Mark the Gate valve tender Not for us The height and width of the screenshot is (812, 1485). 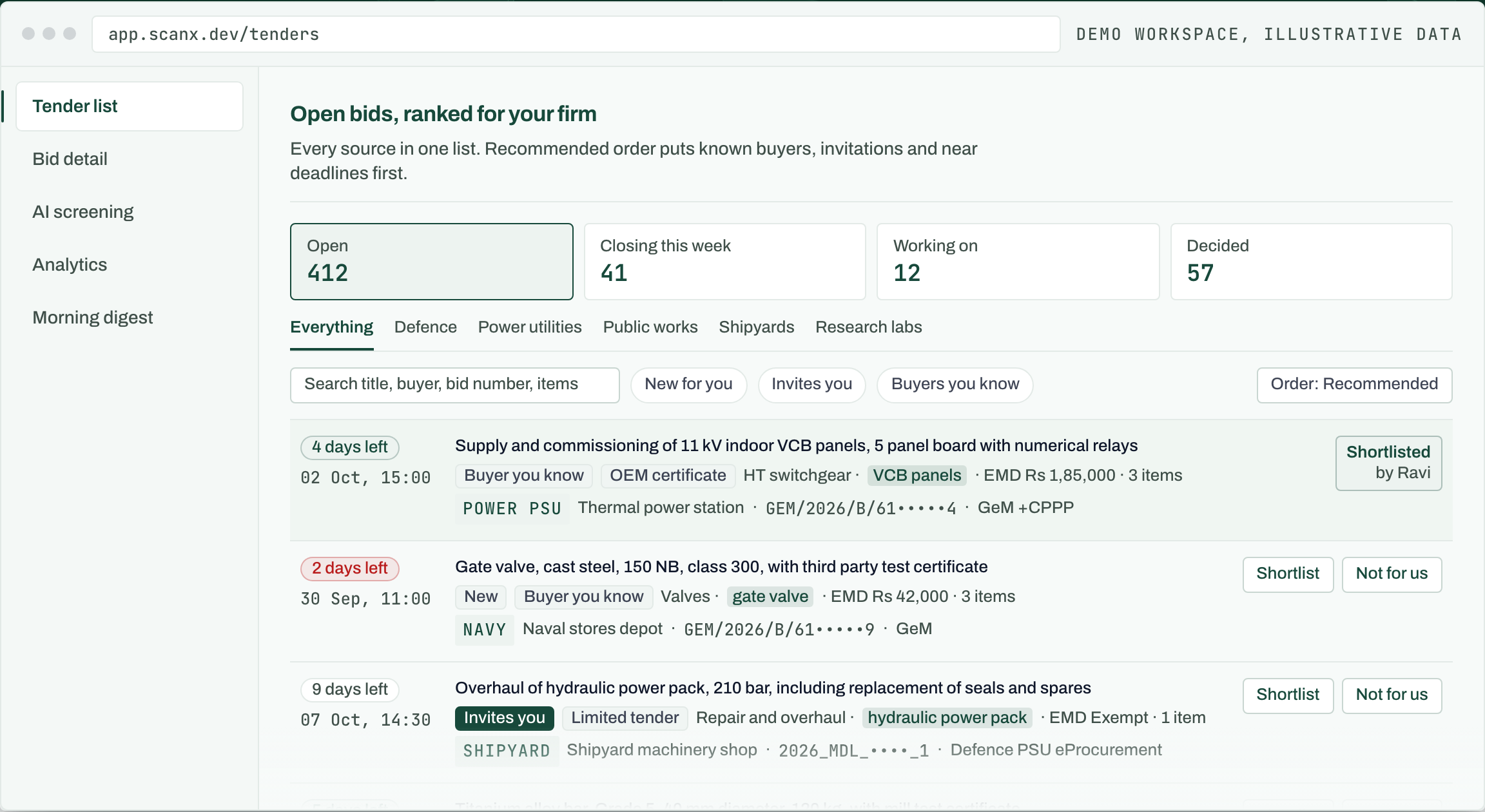pos(1392,575)
